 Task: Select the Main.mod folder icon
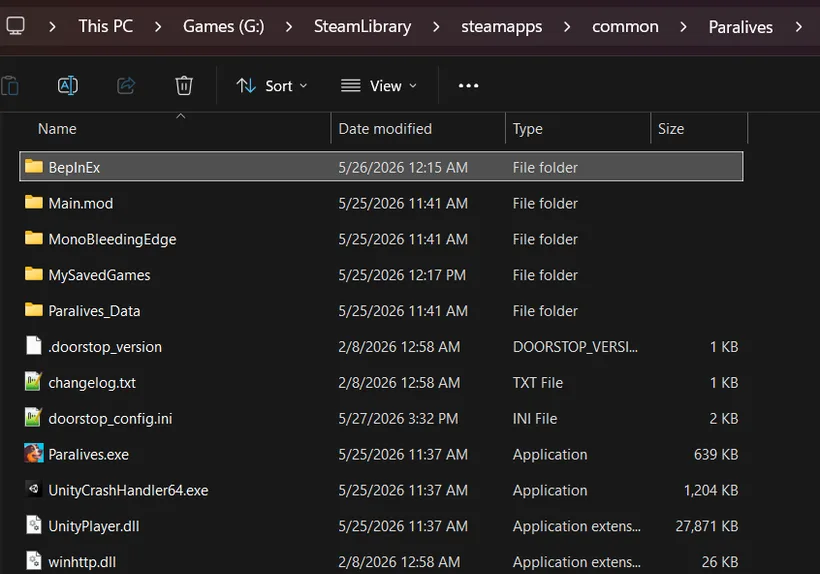point(34,202)
